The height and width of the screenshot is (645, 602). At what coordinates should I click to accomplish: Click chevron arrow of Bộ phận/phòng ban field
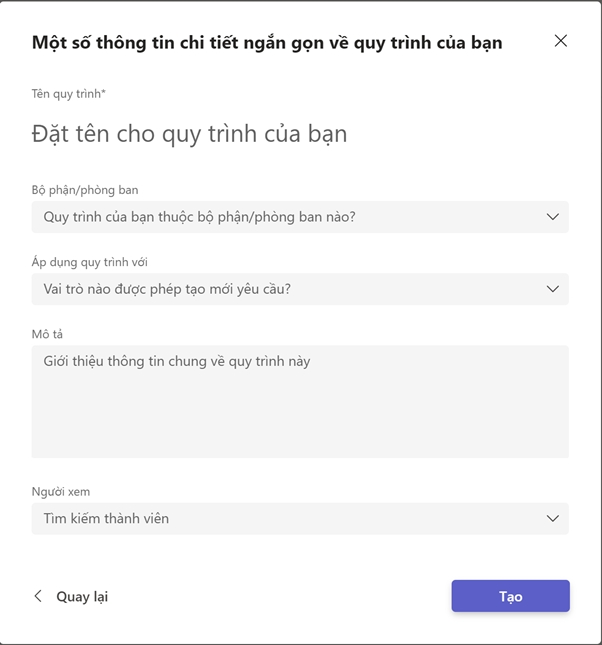coord(552,217)
